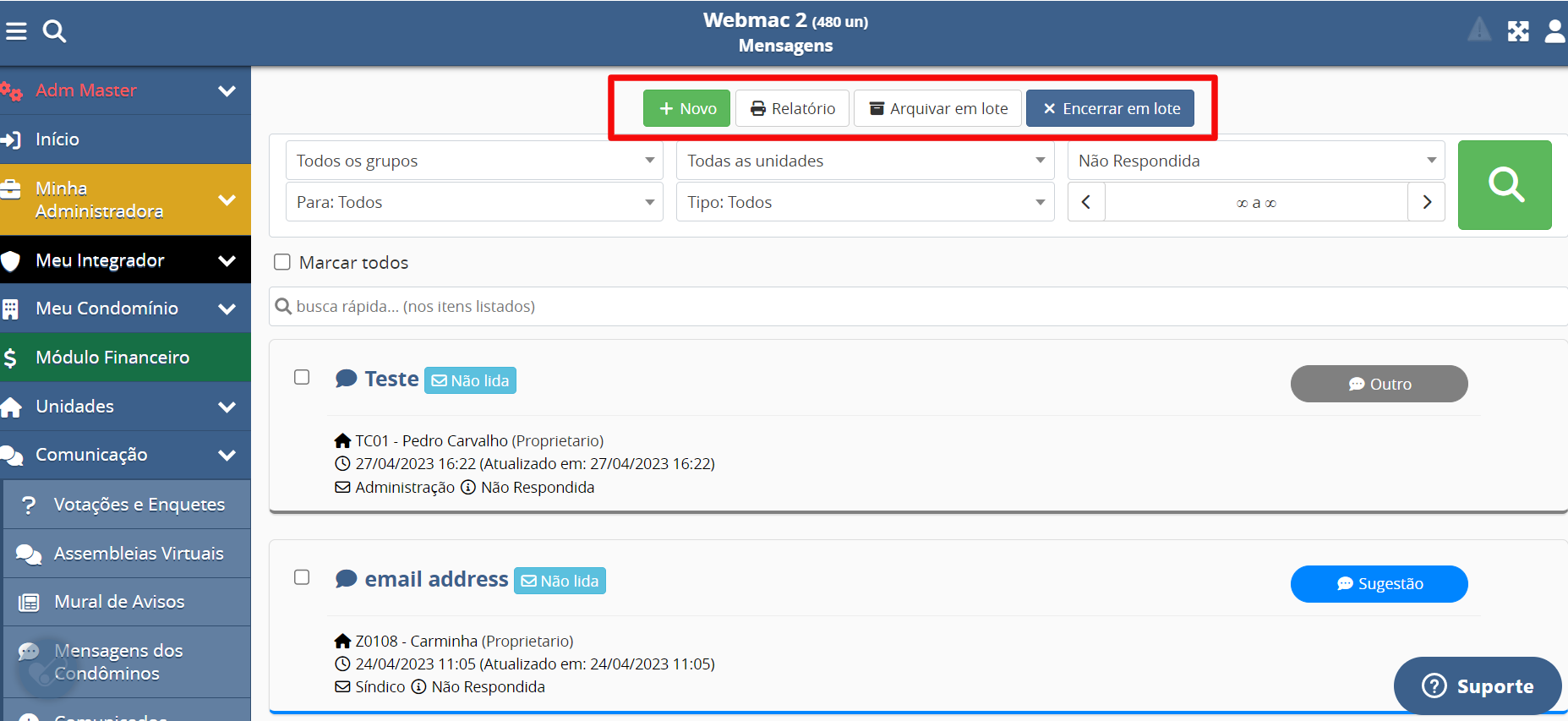Open the hamburger menu icon
Viewport: 1568px width, 721px height.
coord(16,31)
